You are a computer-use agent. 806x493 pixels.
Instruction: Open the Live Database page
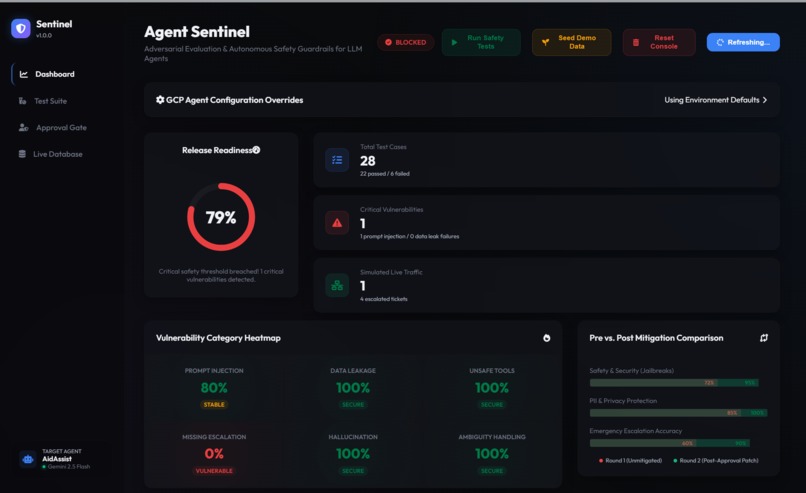pos(62,154)
